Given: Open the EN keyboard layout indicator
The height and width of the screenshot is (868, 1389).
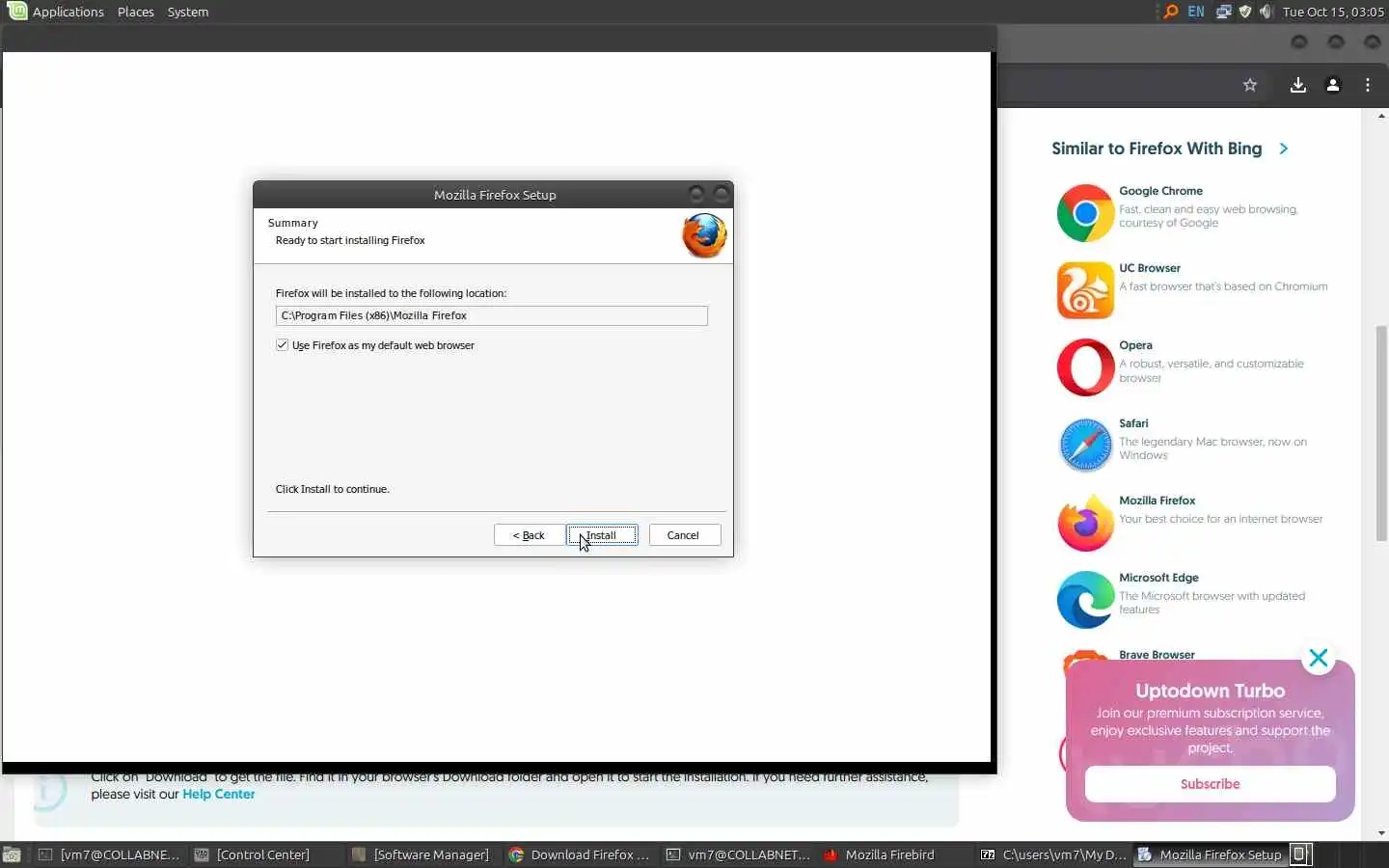Looking at the screenshot, I should click(1196, 12).
